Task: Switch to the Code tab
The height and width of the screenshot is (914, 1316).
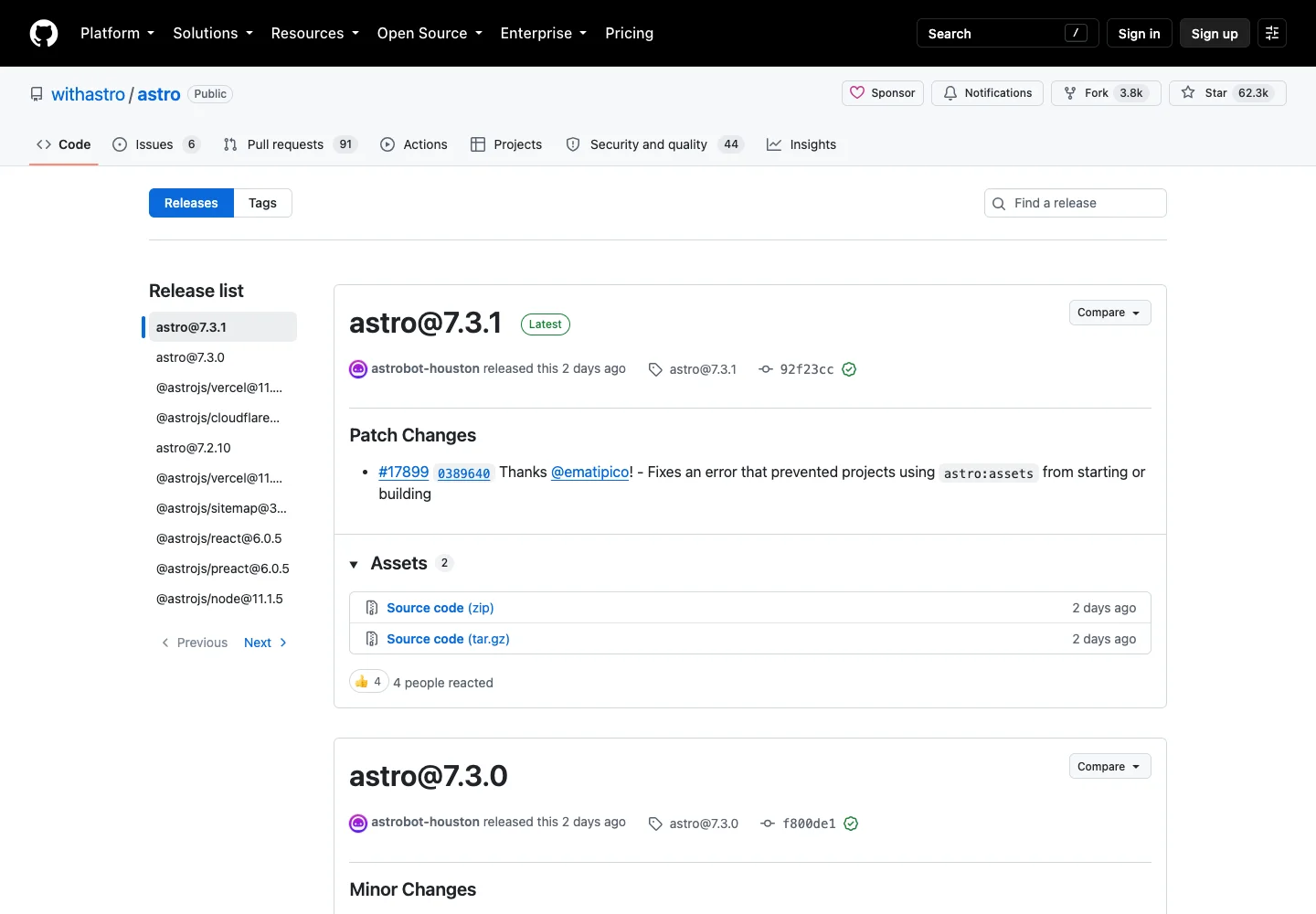Action: 64,144
